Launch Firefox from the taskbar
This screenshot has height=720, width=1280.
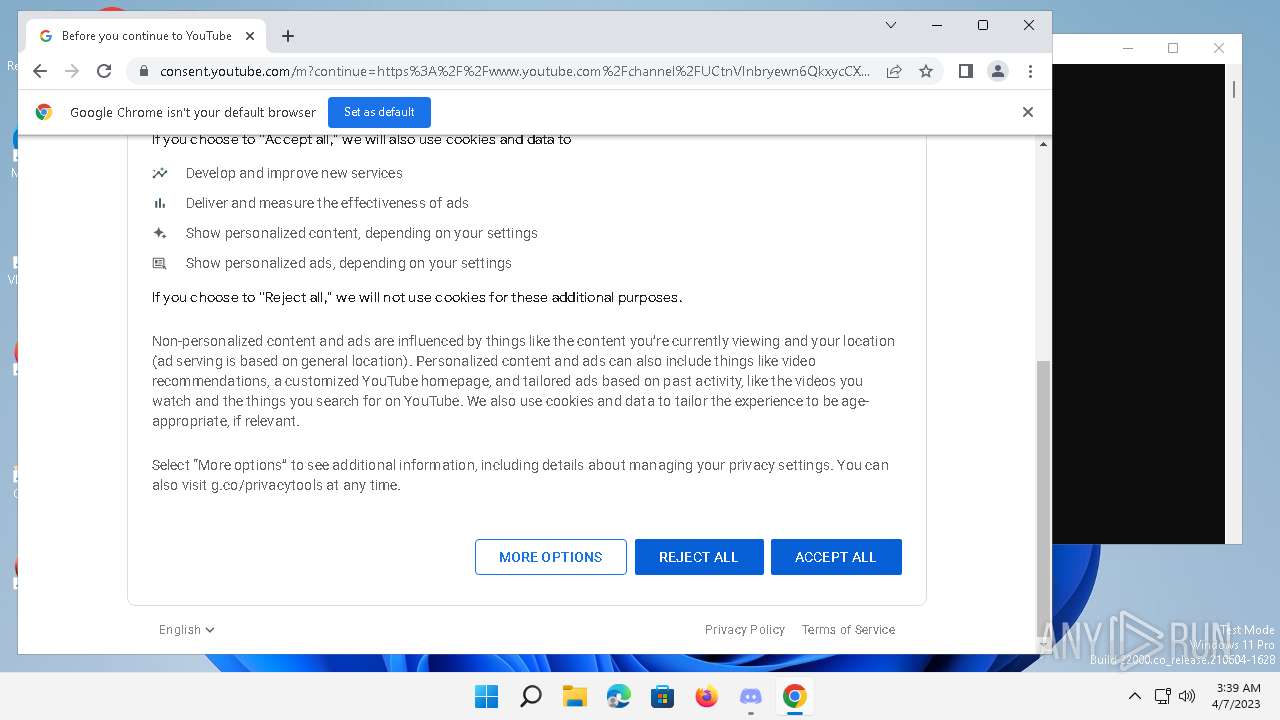707,697
